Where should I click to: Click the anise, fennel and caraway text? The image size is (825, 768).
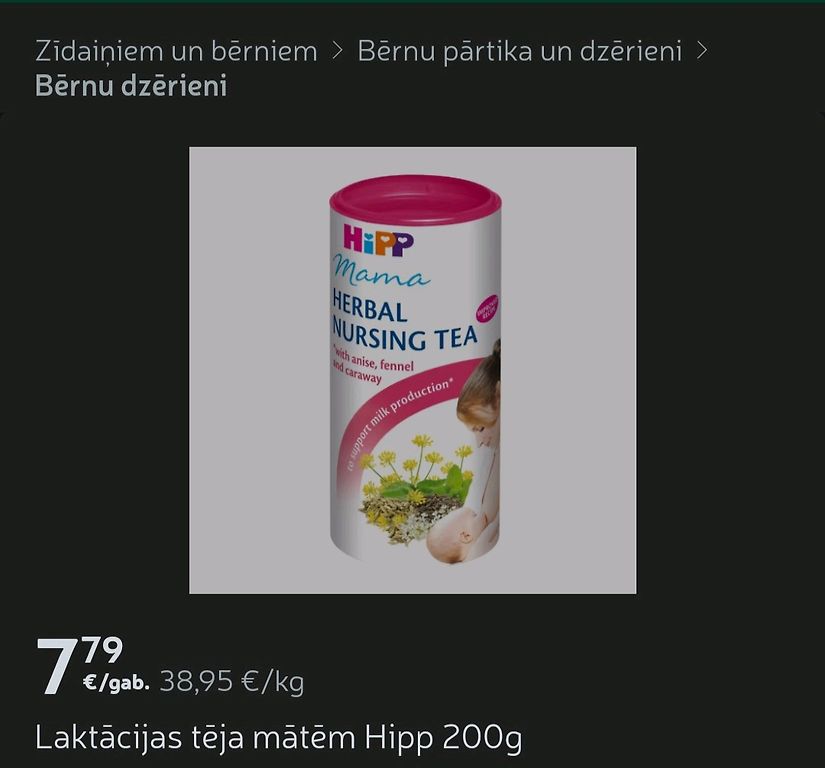[373, 365]
